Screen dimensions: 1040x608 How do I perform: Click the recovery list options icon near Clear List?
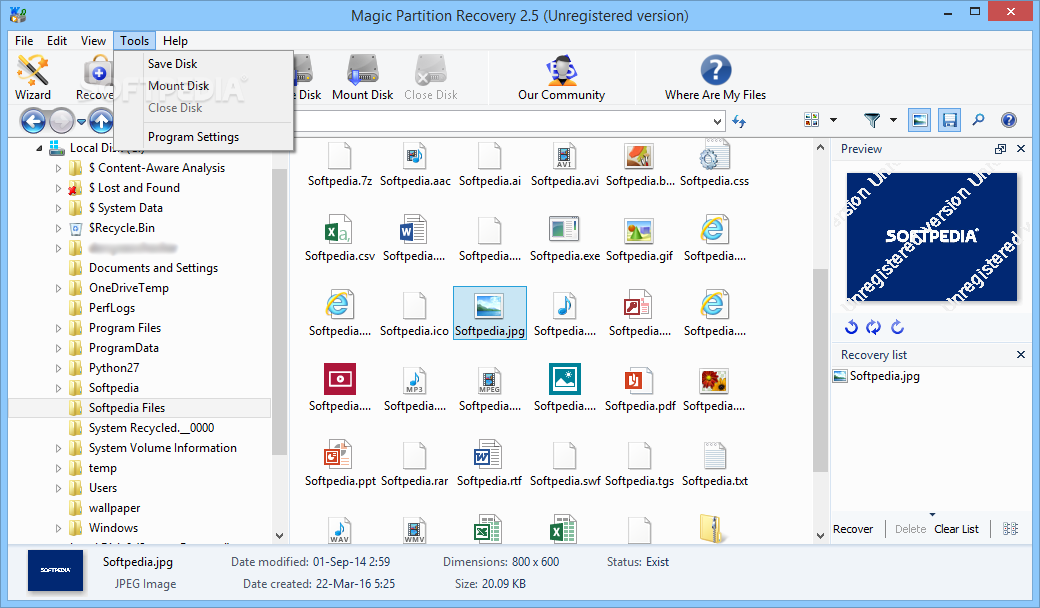1010,528
